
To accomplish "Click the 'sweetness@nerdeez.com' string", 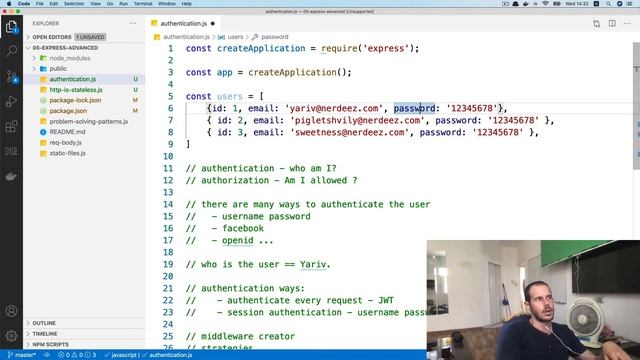I will [x=349, y=132].
